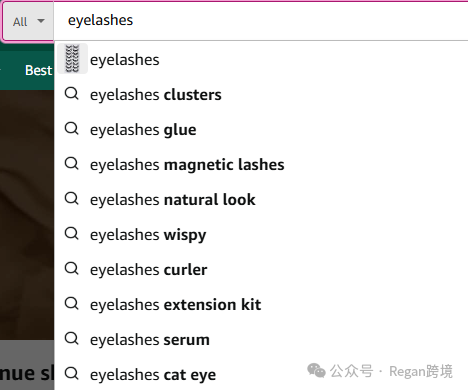Click the search box containing eyelashes
This screenshot has height=390, width=468.
[x=261, y=21]
